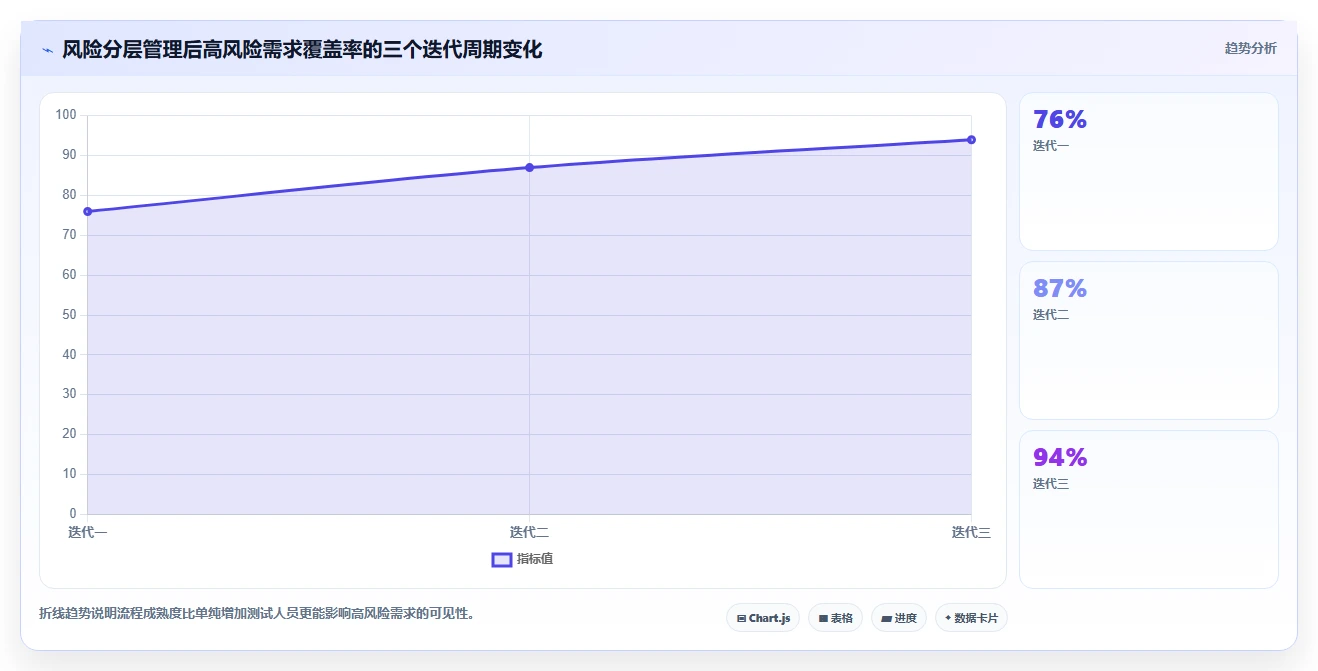Click the 94% value text
This screenshot has height=671, width=1318.
coord(1060,458)
